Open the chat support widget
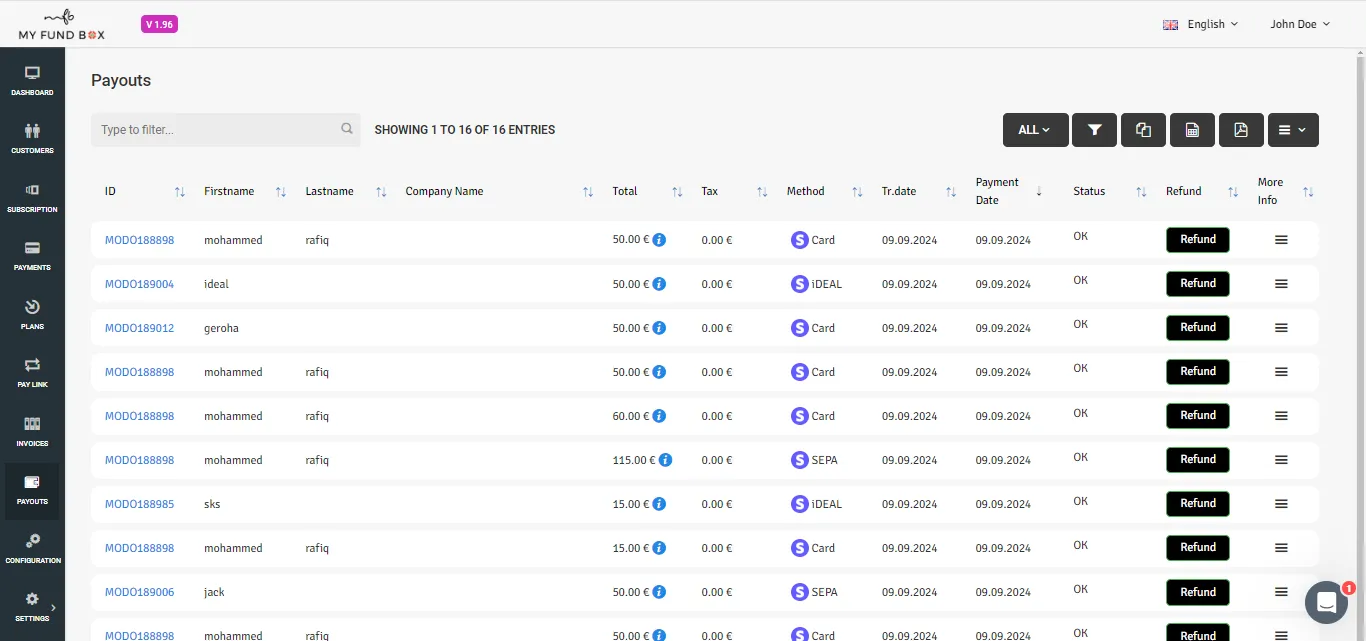 coord(1327,602)
